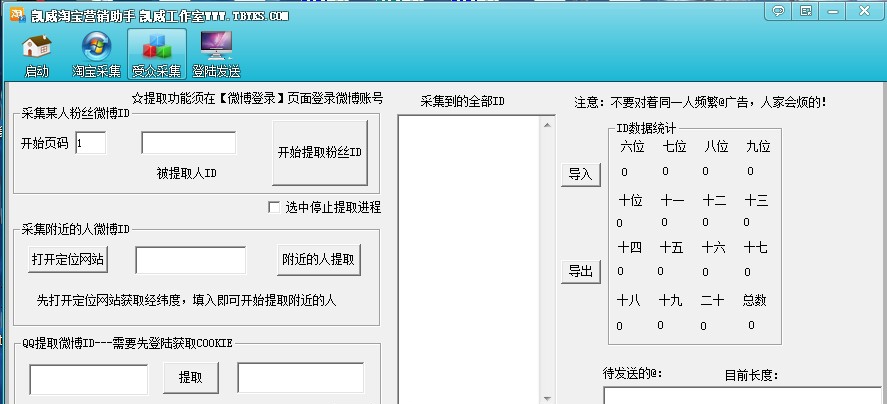
Task: Focus the 开始页码 input field
Action: (x=91, y=143)
